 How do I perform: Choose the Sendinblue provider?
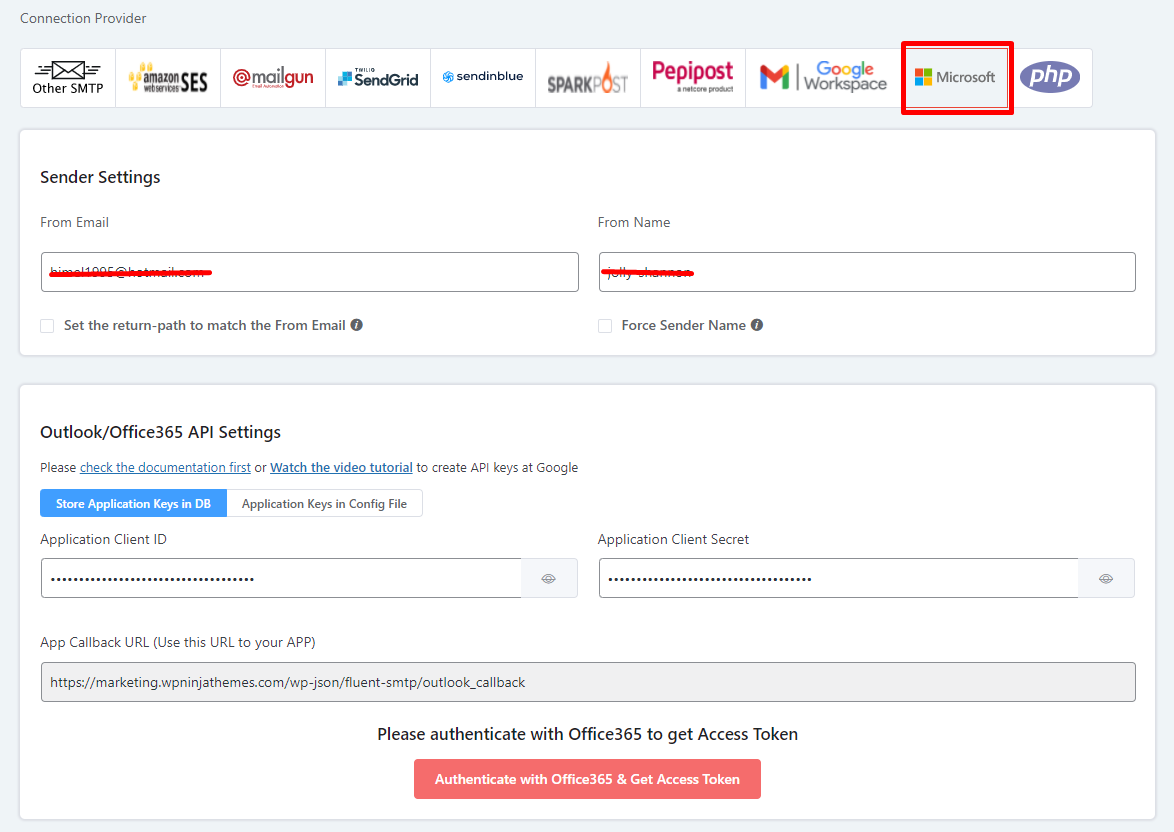tap(483, 78)
